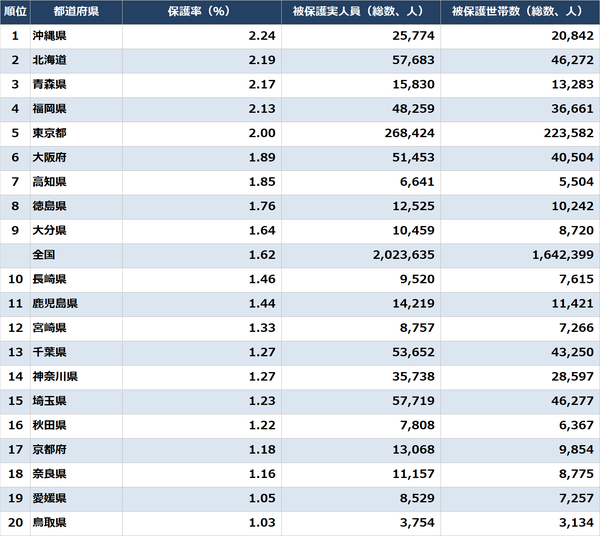Image resolution: width=600 pixels, height=536 pixels.
Task: Click the 被保護世帯数 column header
Action: [x=520, y=11]
